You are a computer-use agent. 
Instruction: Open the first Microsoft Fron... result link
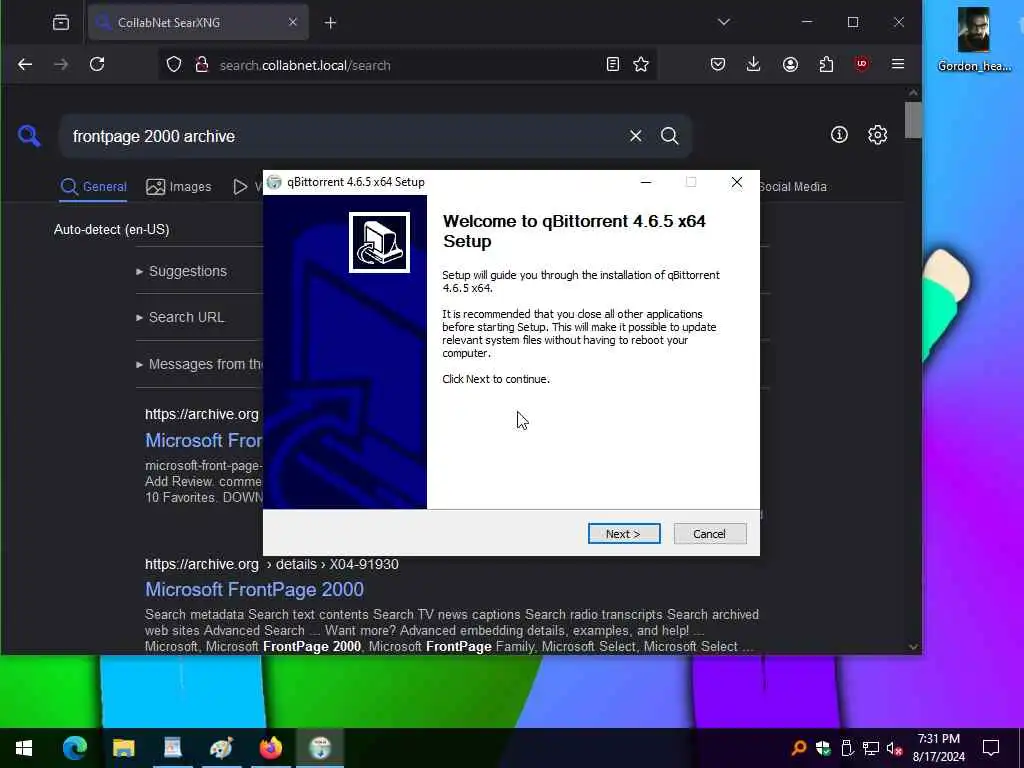tap(204, 441)
